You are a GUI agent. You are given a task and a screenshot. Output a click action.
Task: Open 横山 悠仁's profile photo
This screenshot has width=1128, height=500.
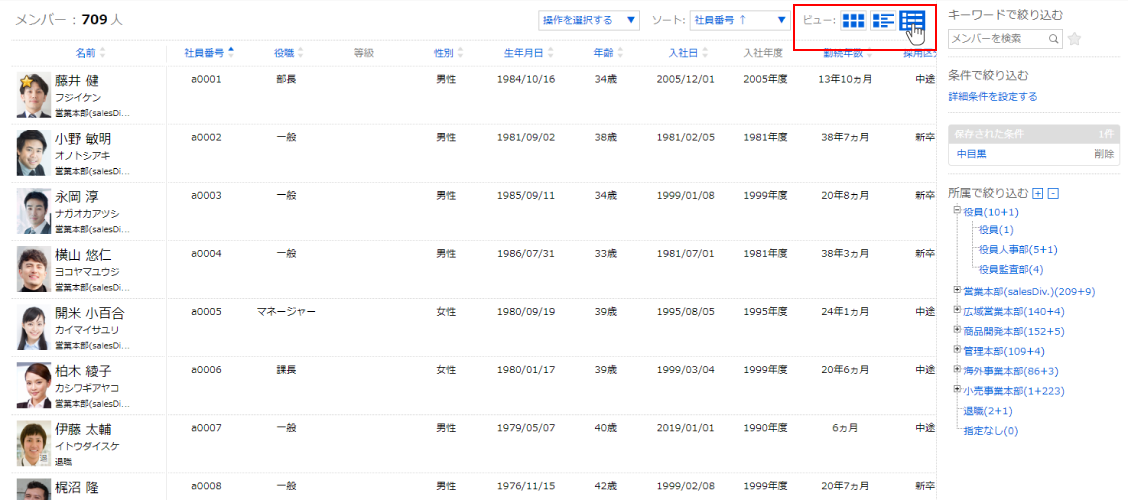pos(34,270)
